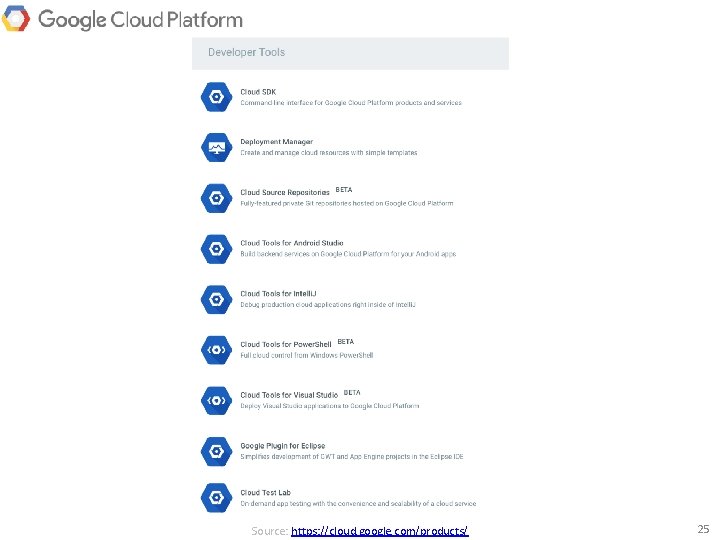Click the Google Cloud Platform title text
720x540 pixels.
pyautogui.click(x=140, y=20)
